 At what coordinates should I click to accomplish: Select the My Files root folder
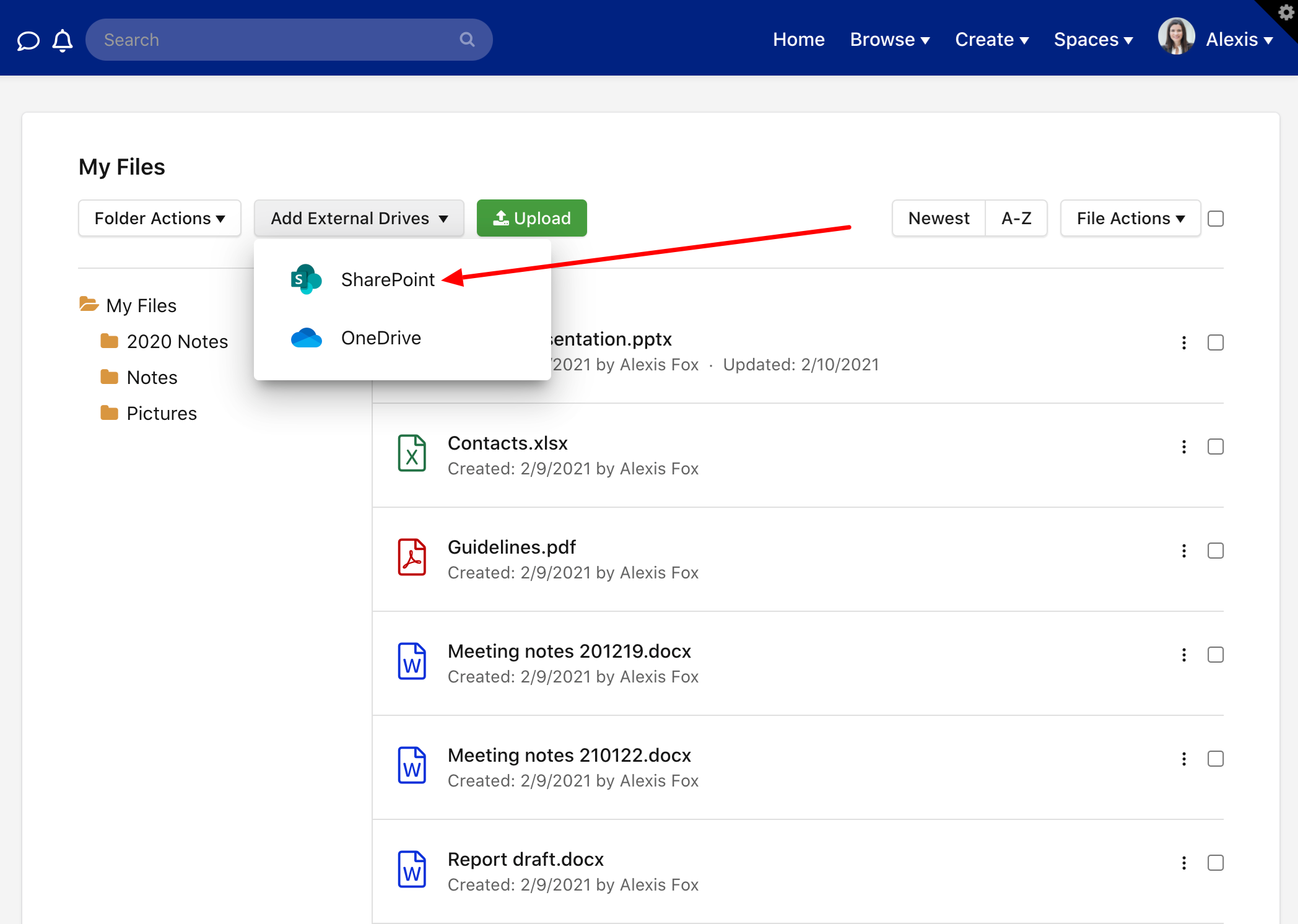click(x=141, y=305)
